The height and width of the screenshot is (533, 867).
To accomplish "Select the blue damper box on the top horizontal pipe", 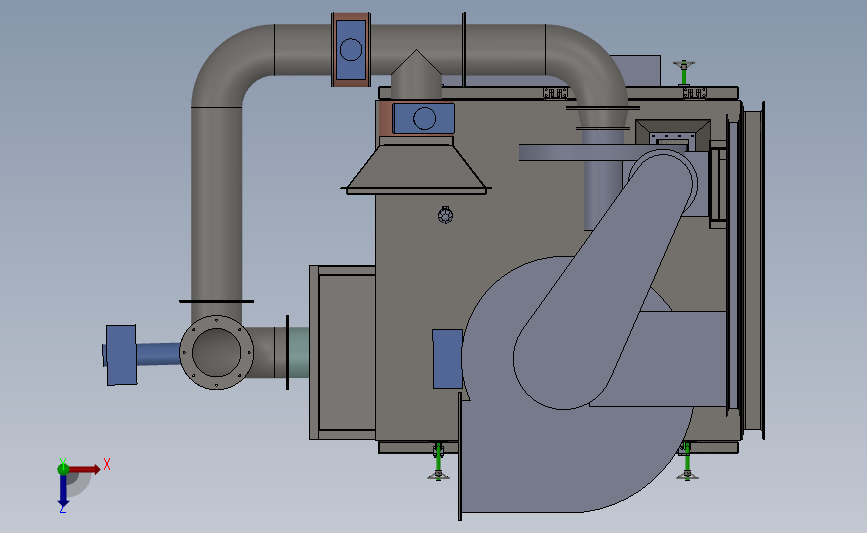I will (x=351, y=50).
